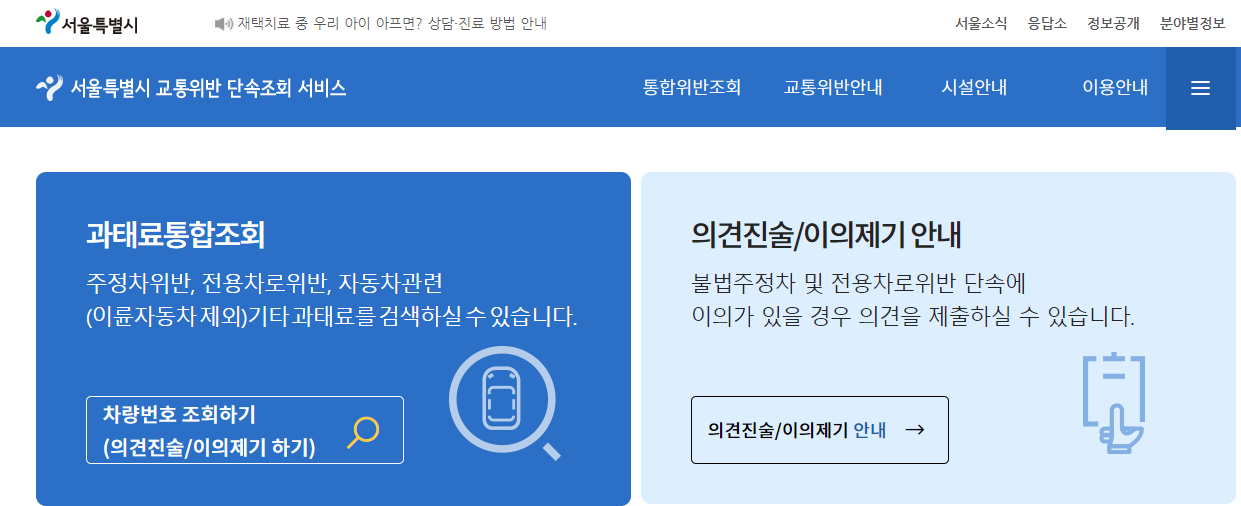Click the 의견진술/이의제기 안내 button
Viewport: 1241px width, 506px height.
[x=820, y=430]
